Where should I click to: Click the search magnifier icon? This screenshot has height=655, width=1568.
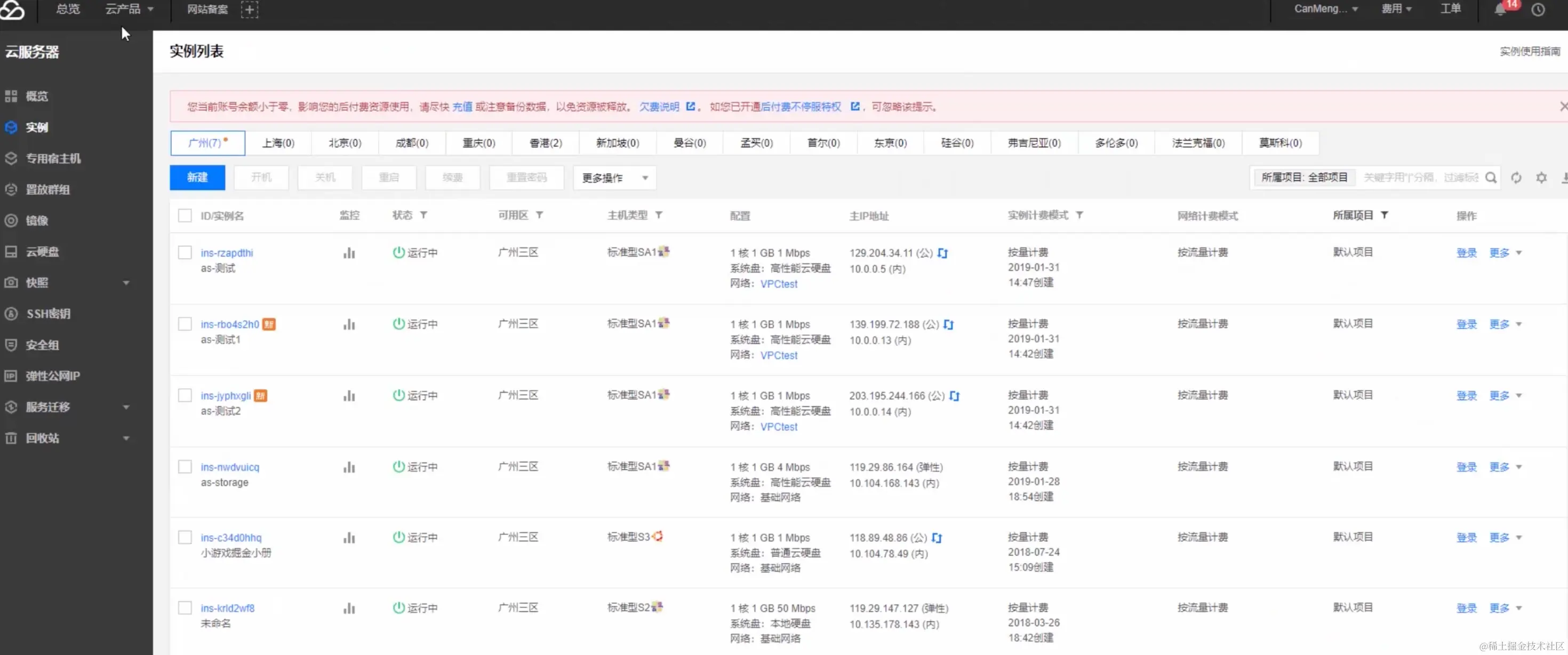[x=1491, y=178]
